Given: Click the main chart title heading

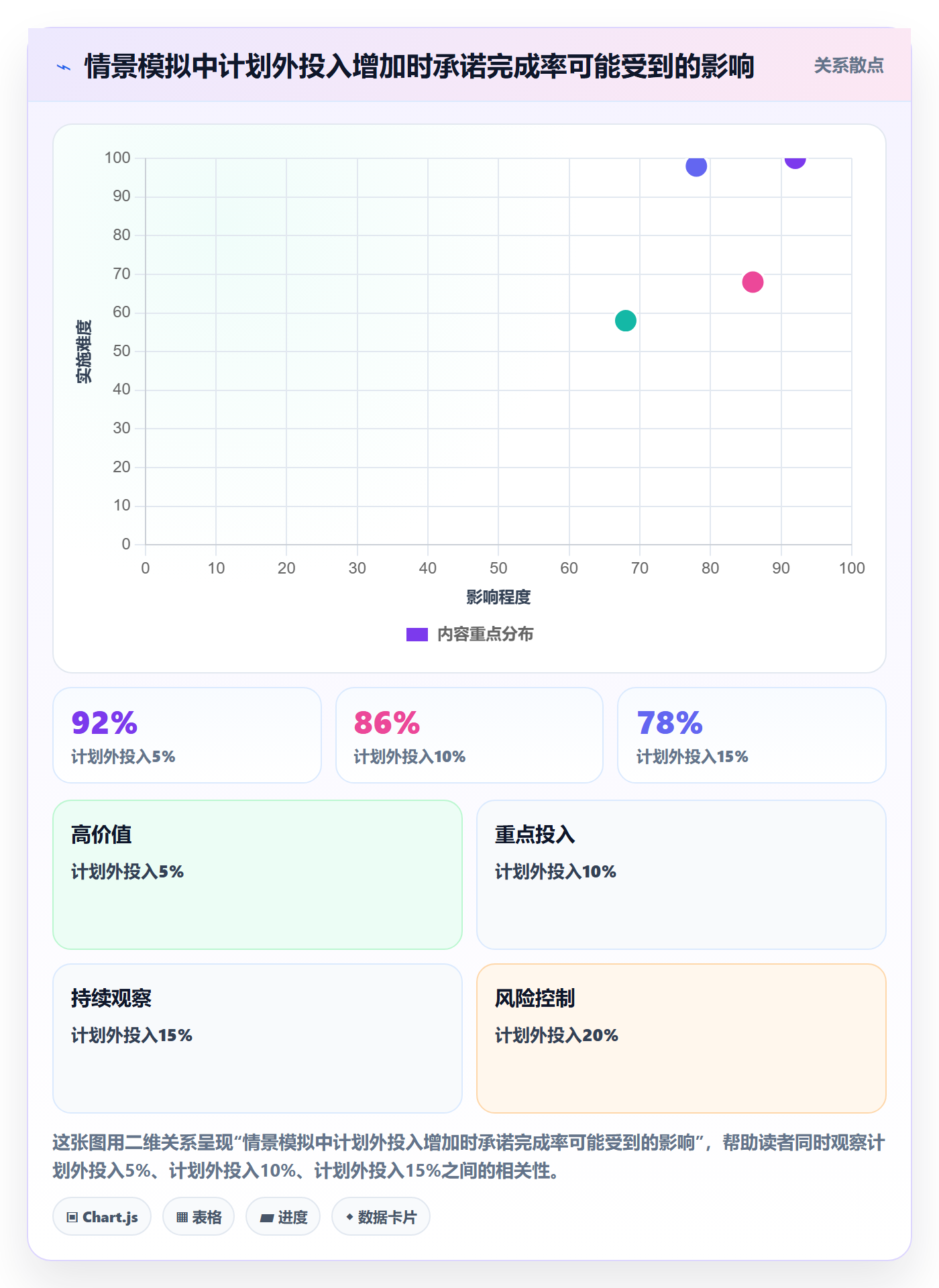Looking at the screenshot, I should 419,66.
